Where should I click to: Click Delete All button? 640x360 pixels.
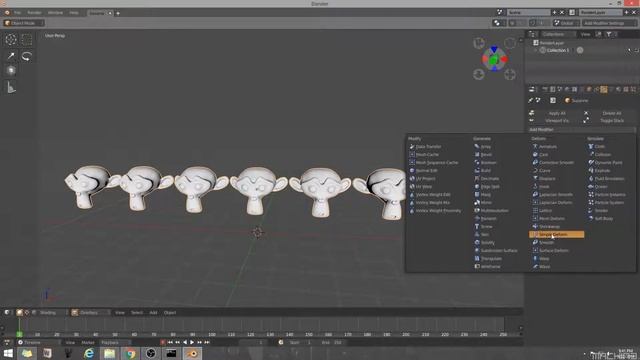pyautogui.click(x=611, y=113)
